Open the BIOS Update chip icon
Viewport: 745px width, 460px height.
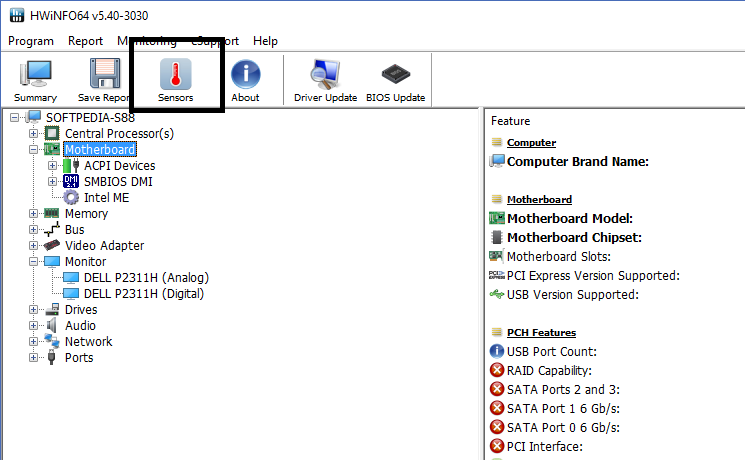coord(395,80)
